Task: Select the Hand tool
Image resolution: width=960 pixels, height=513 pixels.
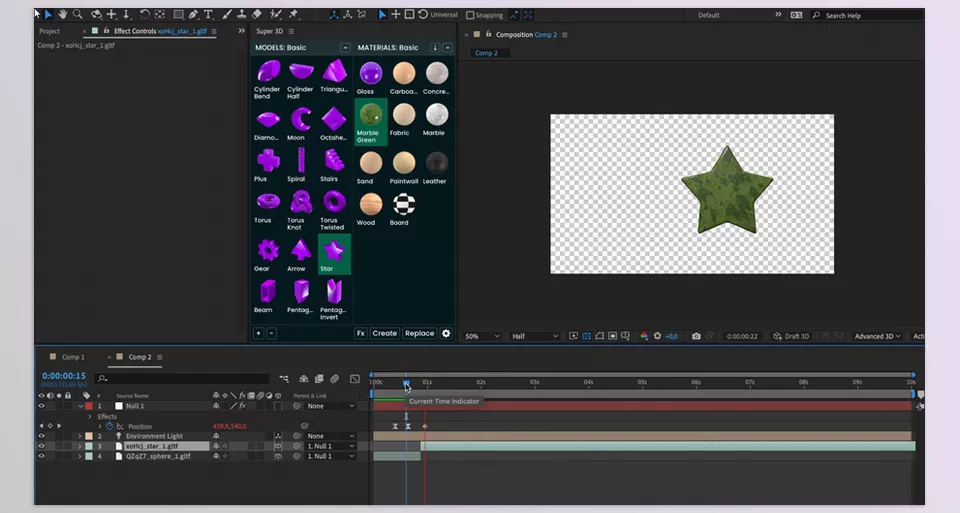Action: (62, 14)
